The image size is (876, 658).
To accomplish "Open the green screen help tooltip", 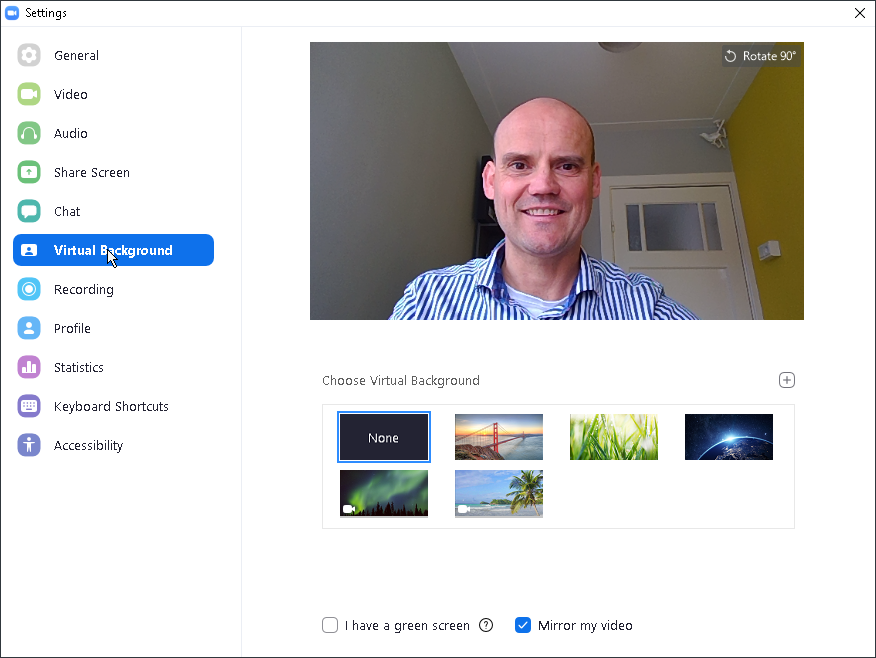I will pos(486,625).
